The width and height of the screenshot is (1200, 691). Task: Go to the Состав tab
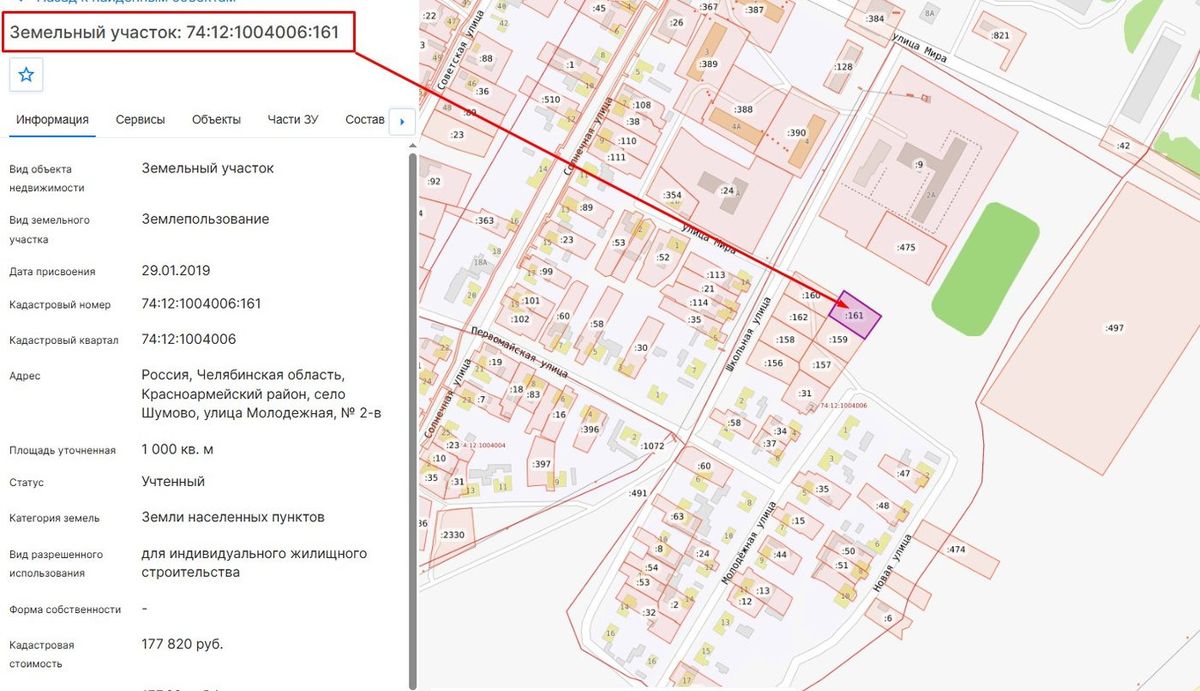pyautogui.click(x=365, y=119)
